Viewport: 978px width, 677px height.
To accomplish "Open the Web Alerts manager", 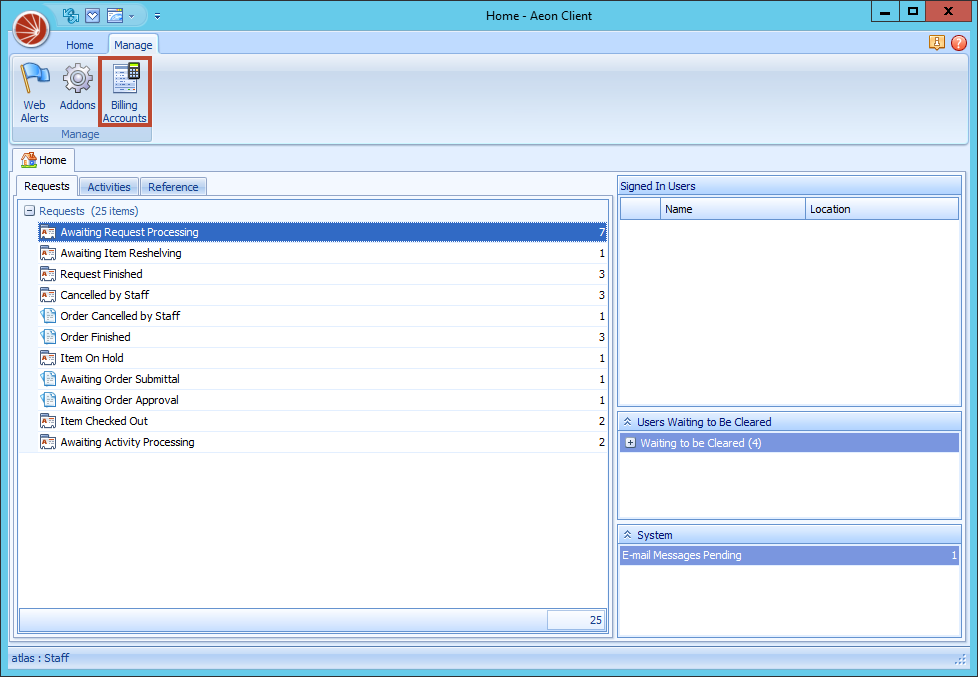I will tap(34, 90).
